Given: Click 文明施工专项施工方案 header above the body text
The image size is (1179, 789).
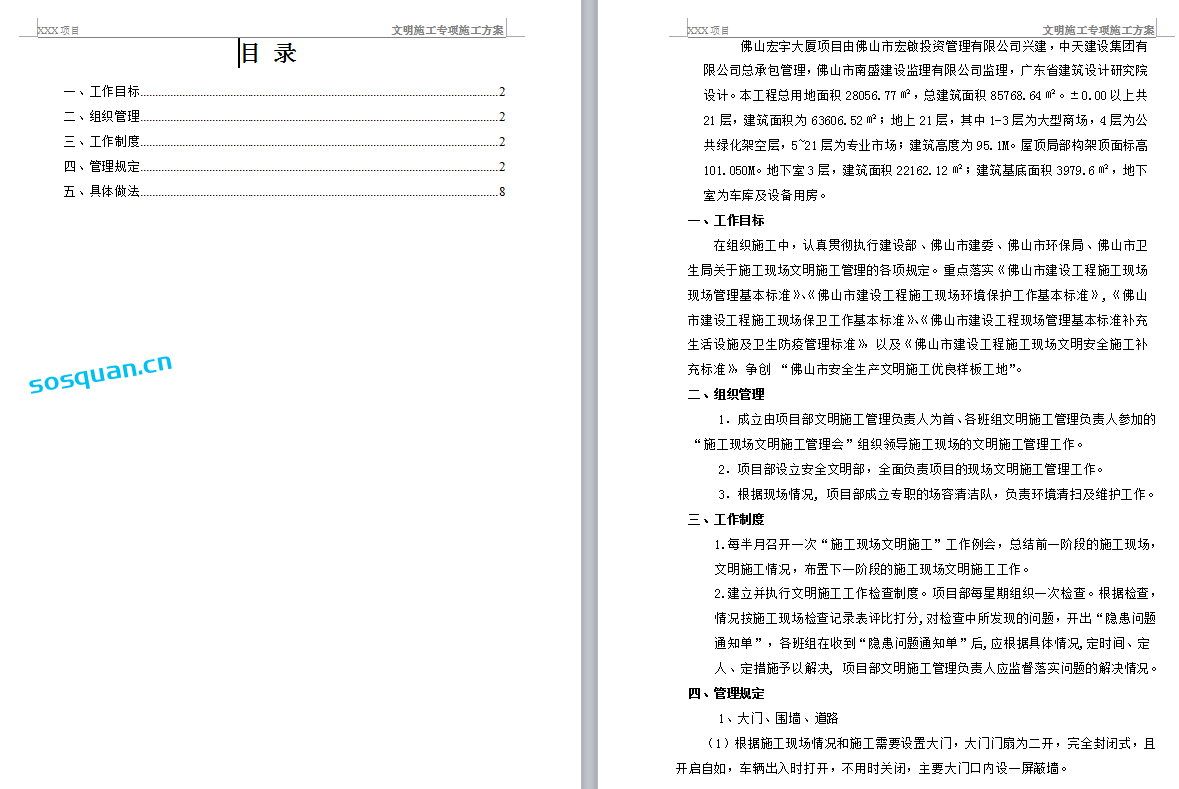Looking at the screenshot, I should point(1098,31).
